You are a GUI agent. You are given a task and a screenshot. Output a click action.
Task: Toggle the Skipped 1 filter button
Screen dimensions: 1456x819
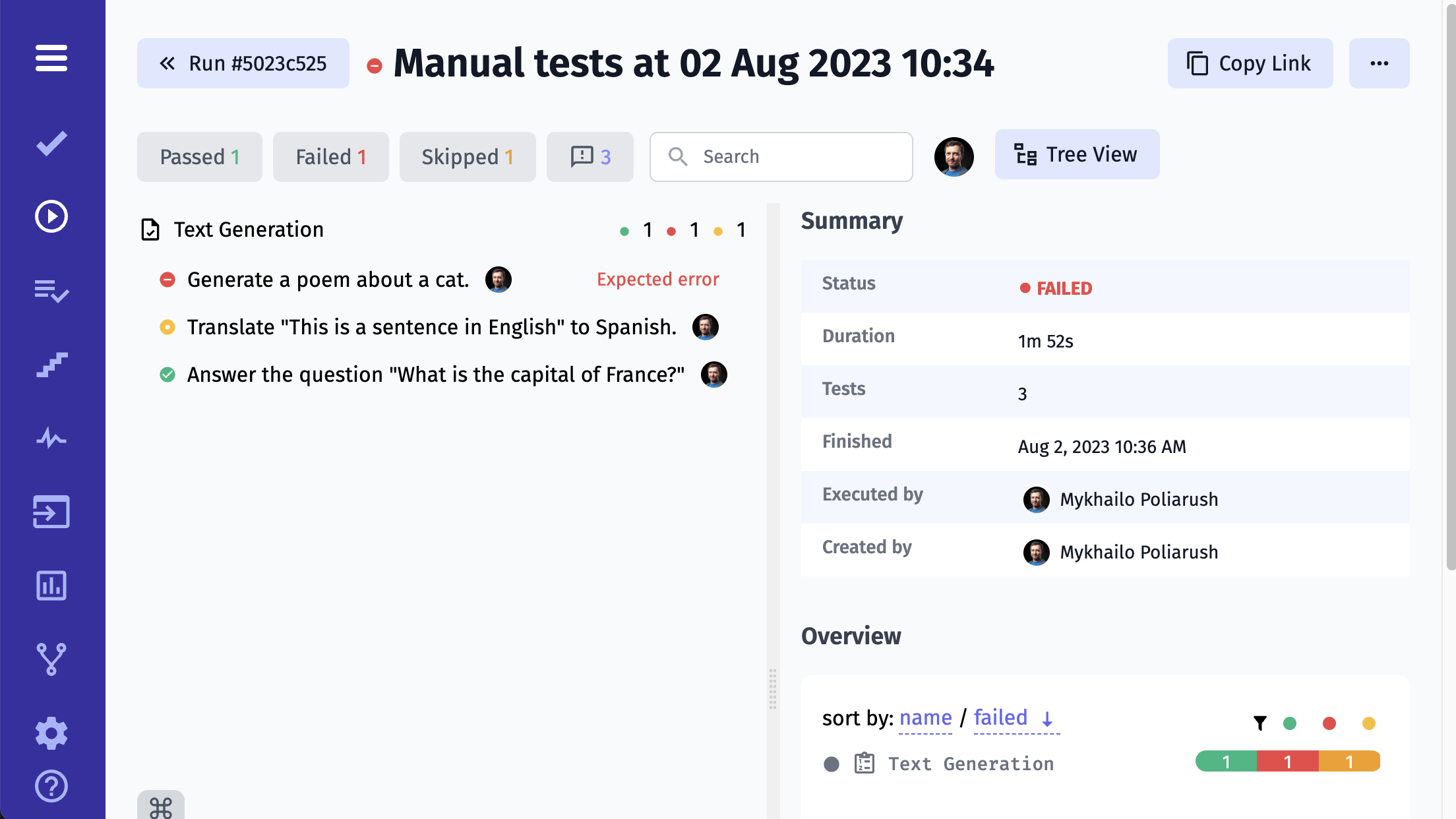coord(467,156)
